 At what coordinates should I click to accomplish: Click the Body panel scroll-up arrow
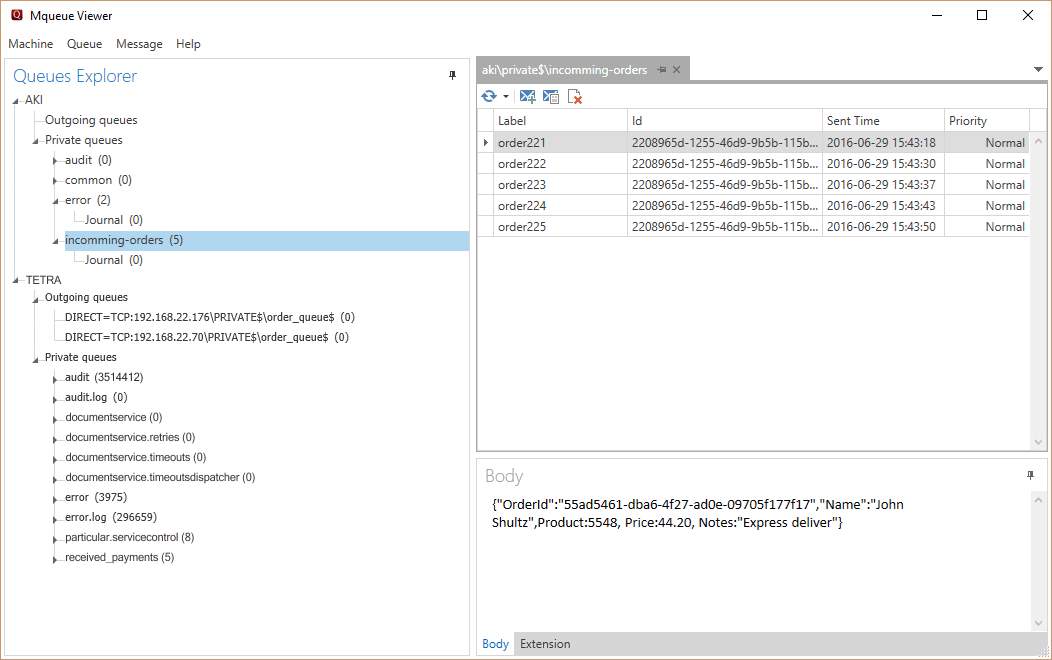pos(1038,500)
